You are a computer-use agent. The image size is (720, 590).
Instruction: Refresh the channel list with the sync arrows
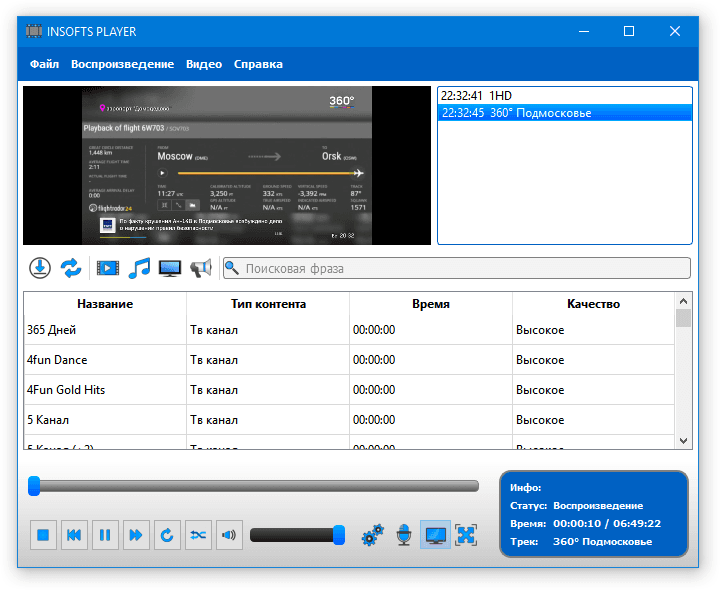pos(71,268)
